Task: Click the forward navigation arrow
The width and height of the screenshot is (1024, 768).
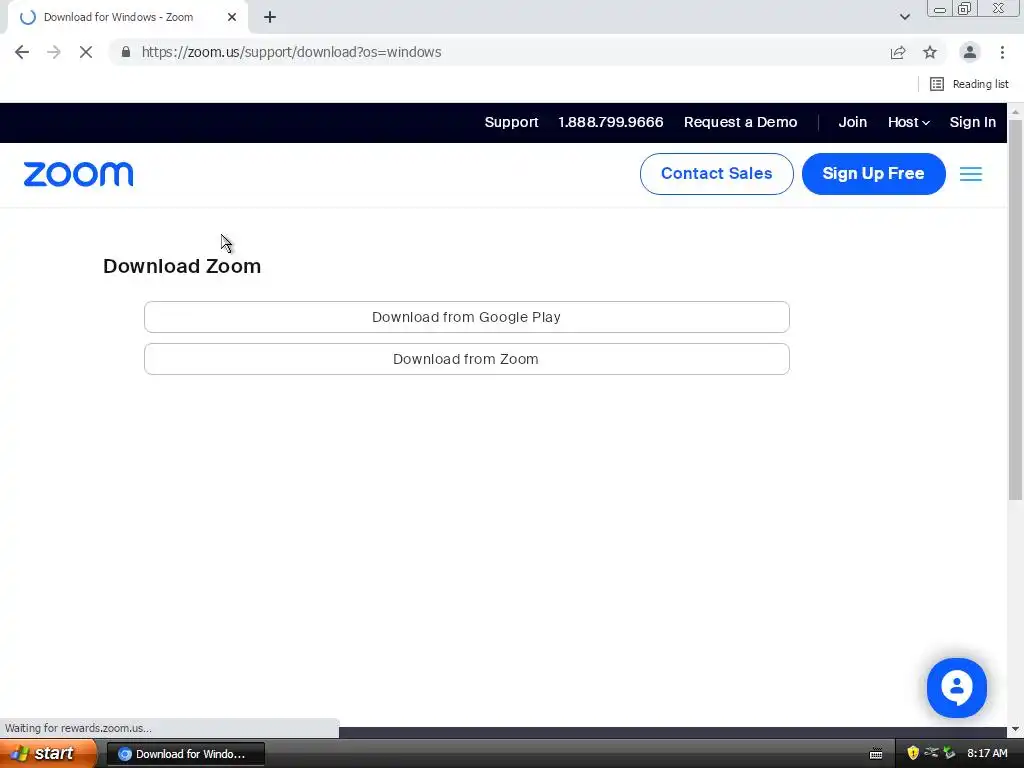Action: tap(54, 52)
